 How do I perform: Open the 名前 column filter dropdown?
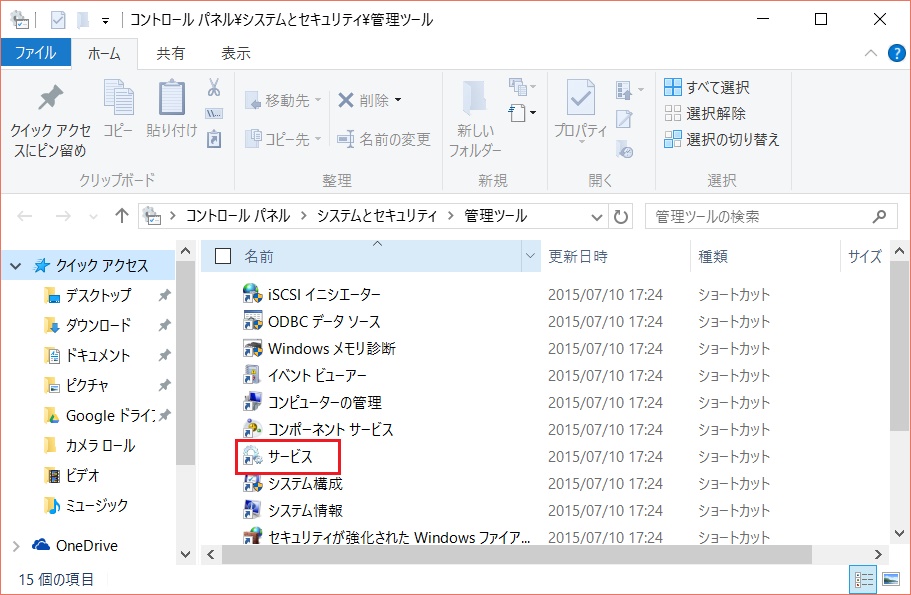[x=530, y=256]
